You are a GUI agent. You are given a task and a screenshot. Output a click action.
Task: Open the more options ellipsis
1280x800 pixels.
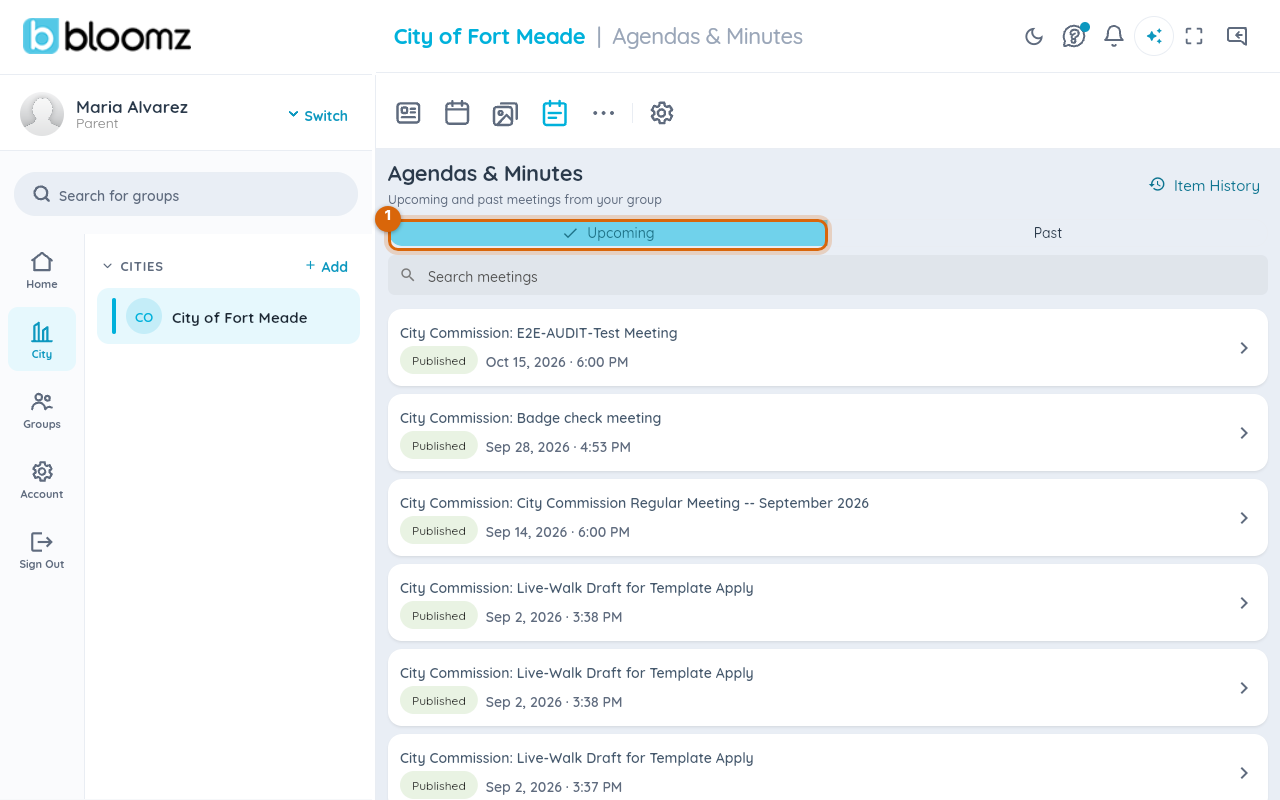pos(603,113)
